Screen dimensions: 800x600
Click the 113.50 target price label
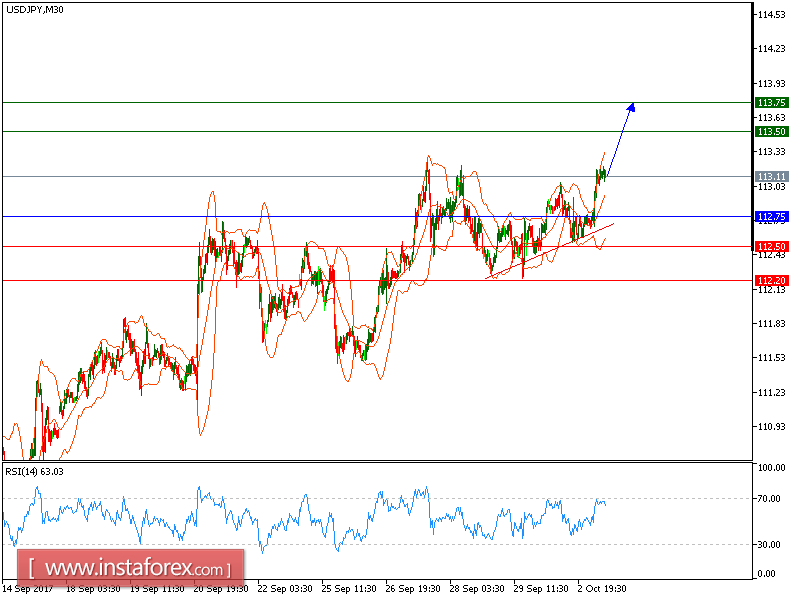click(770, 132)
